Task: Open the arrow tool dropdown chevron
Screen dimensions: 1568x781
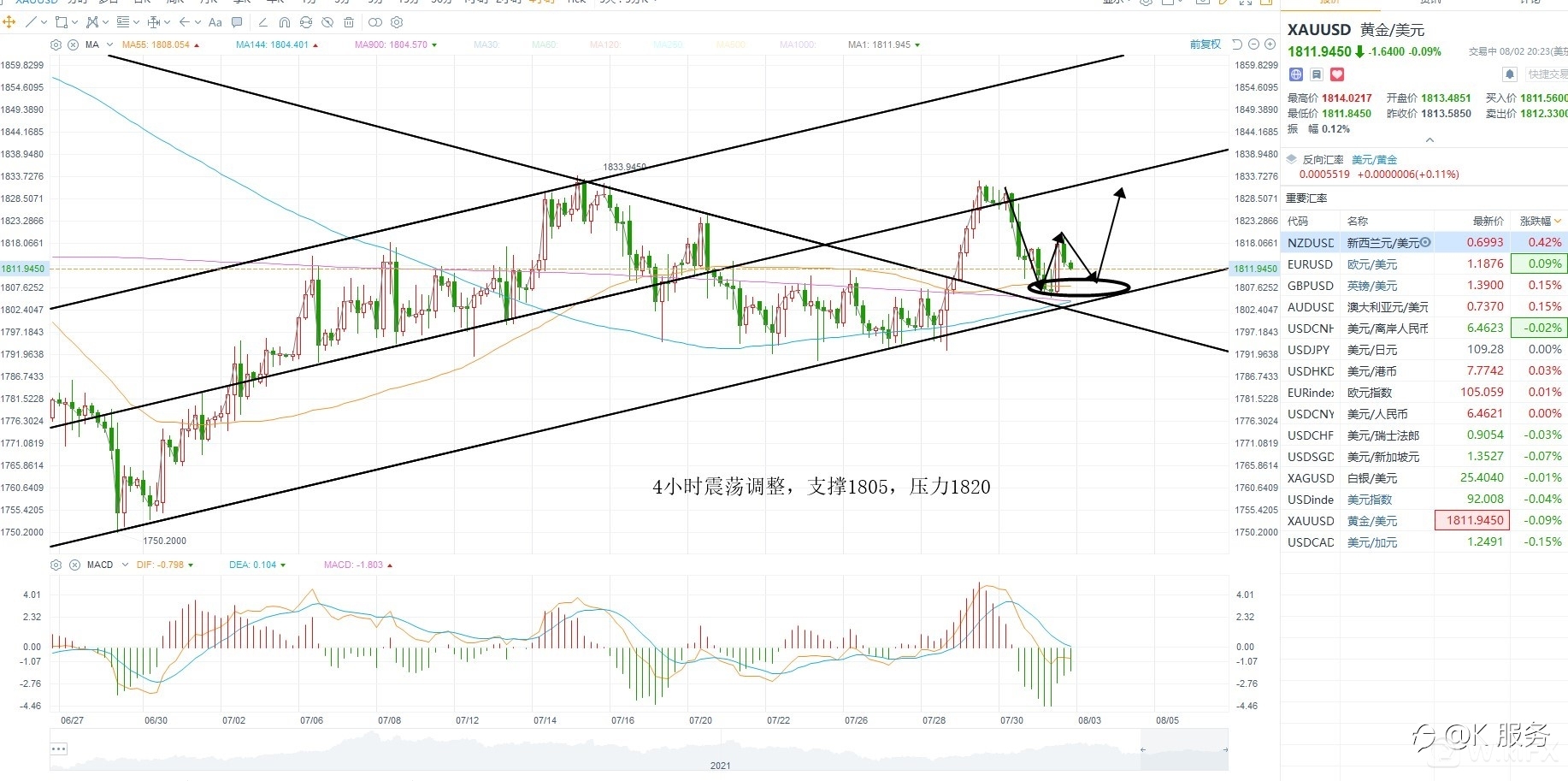Action: tap(198, 23)
